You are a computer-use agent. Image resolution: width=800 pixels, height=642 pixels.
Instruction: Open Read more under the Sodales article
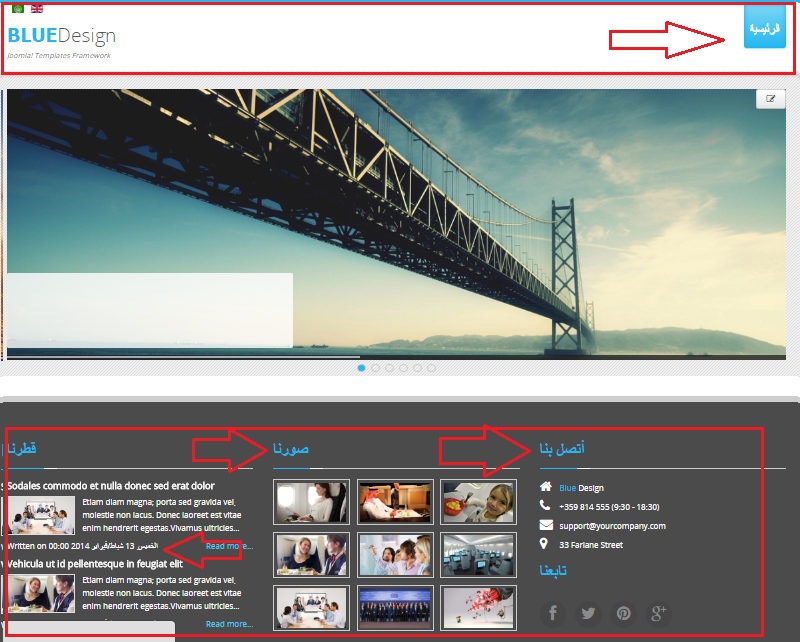click(x=229, y=546)
